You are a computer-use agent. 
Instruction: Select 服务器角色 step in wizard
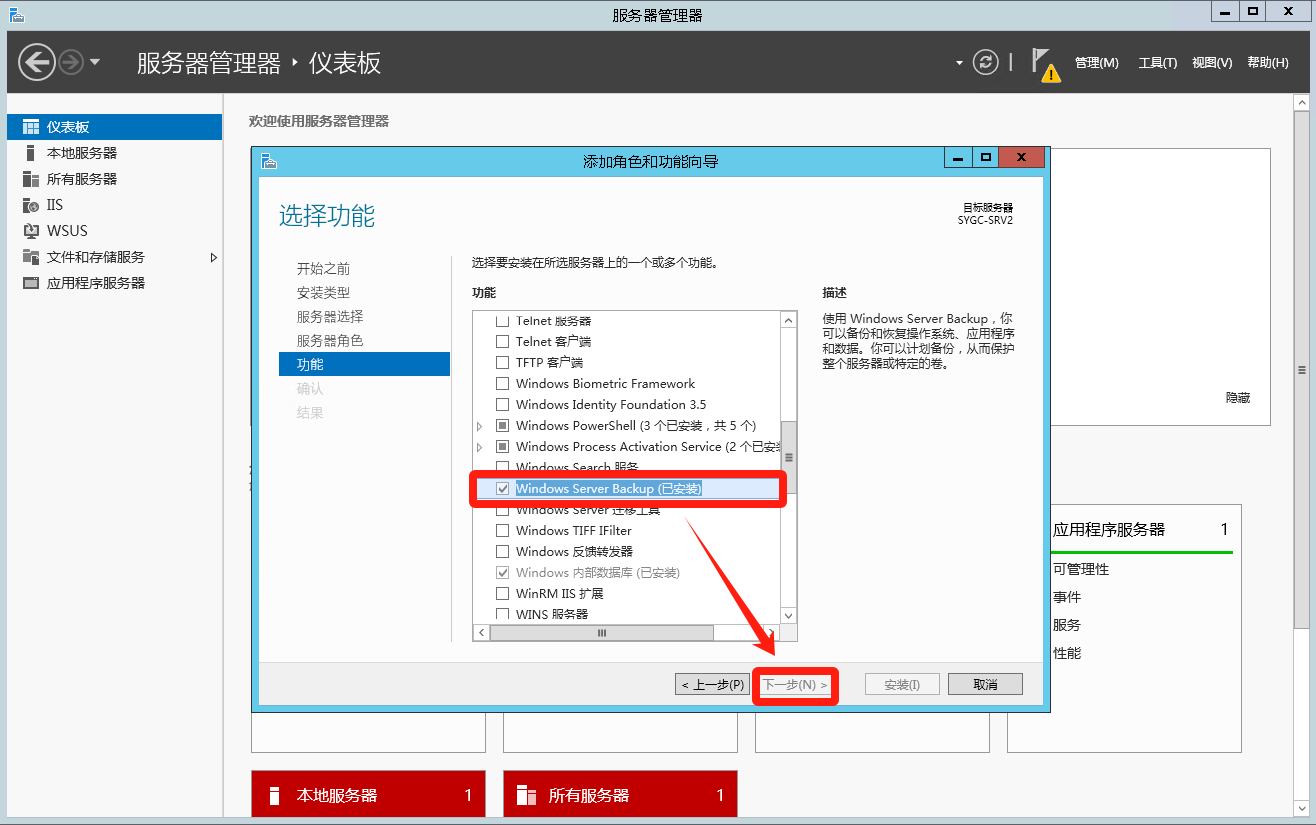[x=330, y=341]
